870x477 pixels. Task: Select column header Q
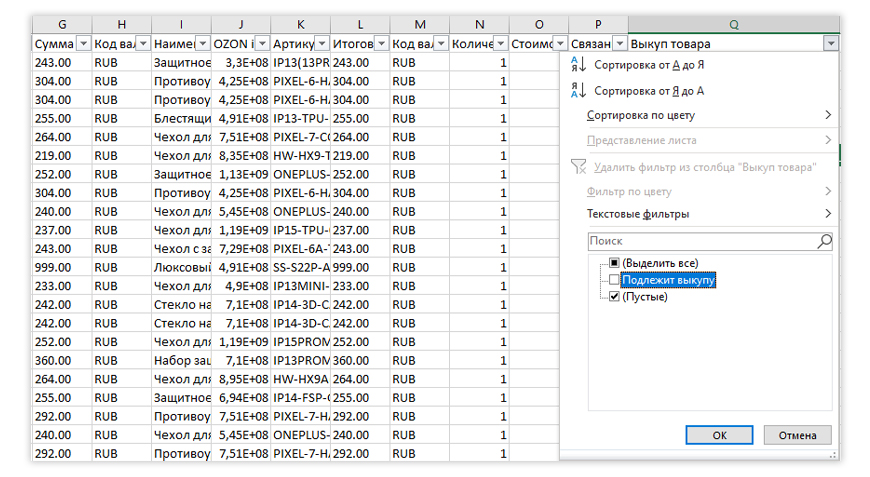pyautogui.click(x=734, y=24)
